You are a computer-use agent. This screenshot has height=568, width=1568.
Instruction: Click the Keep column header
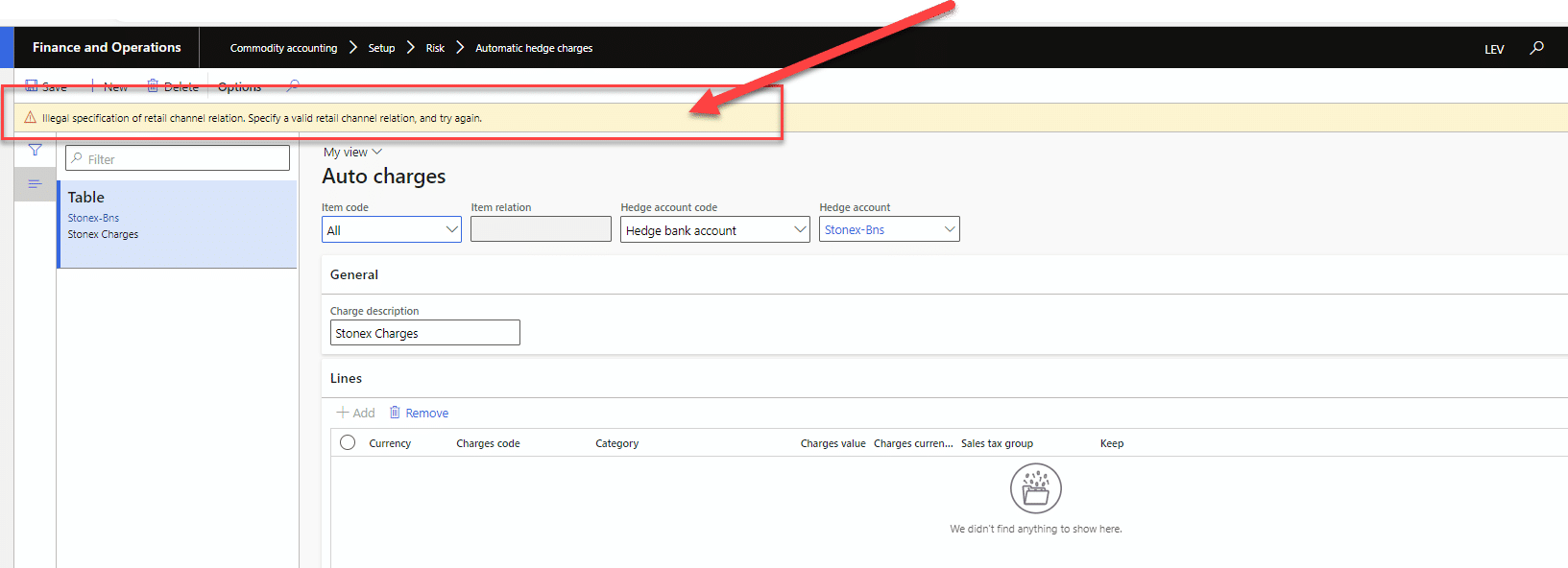pos(1112,443)
